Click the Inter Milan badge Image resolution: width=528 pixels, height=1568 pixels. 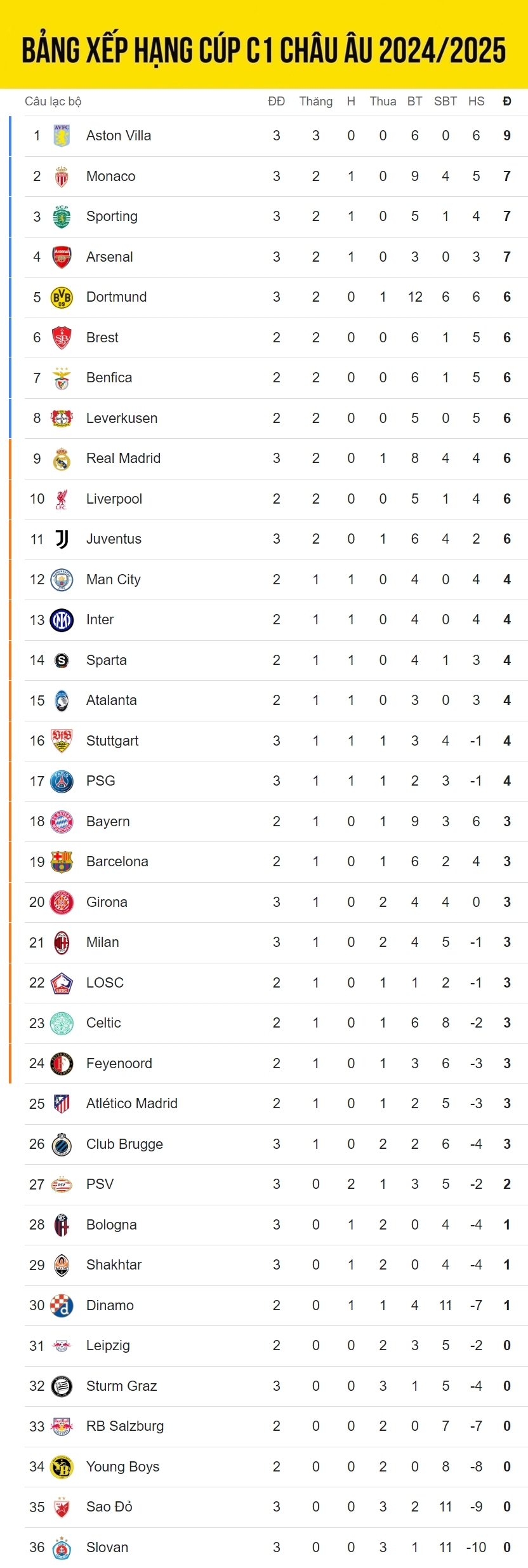point(62,620)
